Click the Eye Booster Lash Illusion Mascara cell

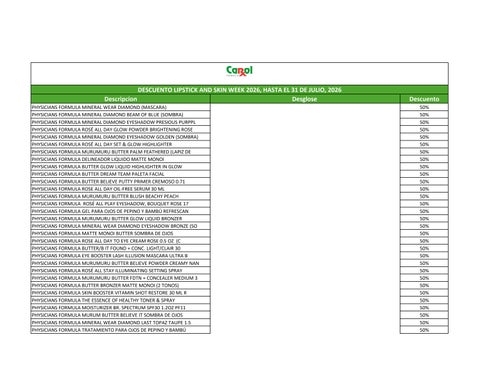121,256
